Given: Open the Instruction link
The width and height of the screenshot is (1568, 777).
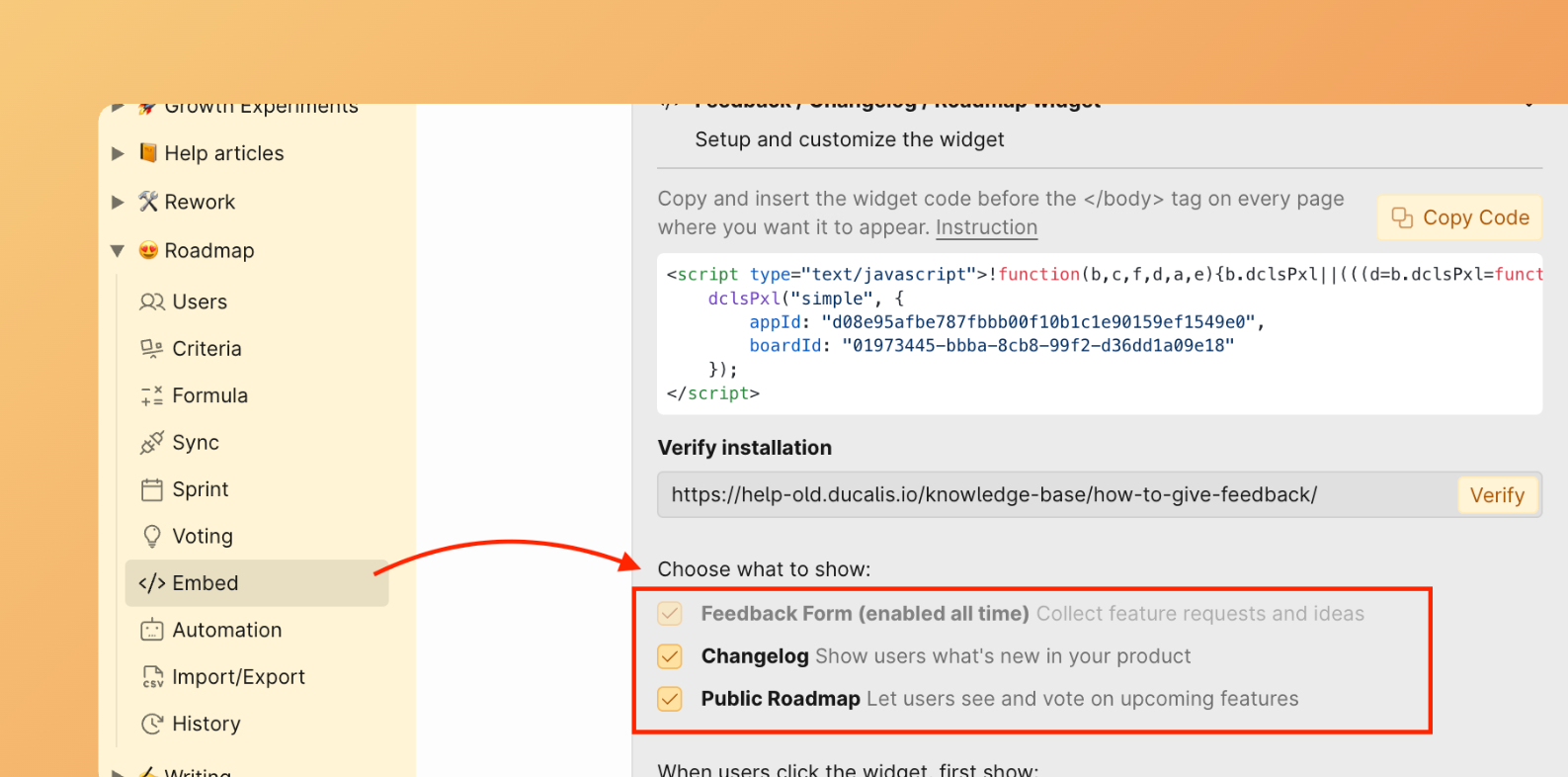Looking at the screenshot, I should [x=986, y=227].
